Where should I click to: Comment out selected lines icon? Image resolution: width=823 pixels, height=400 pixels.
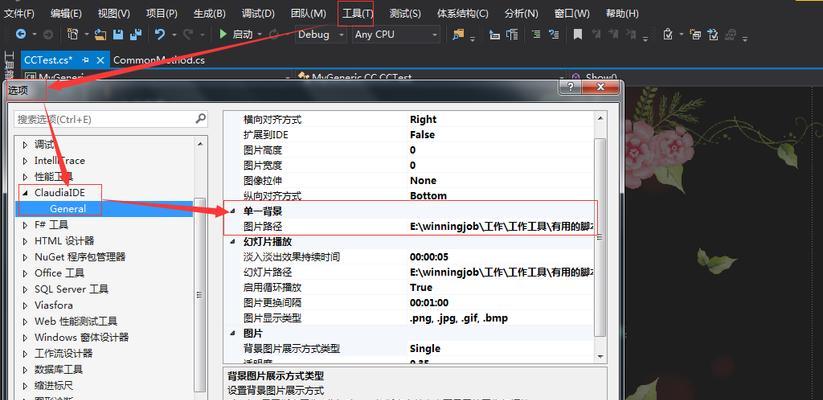click(x=535, y=35)
